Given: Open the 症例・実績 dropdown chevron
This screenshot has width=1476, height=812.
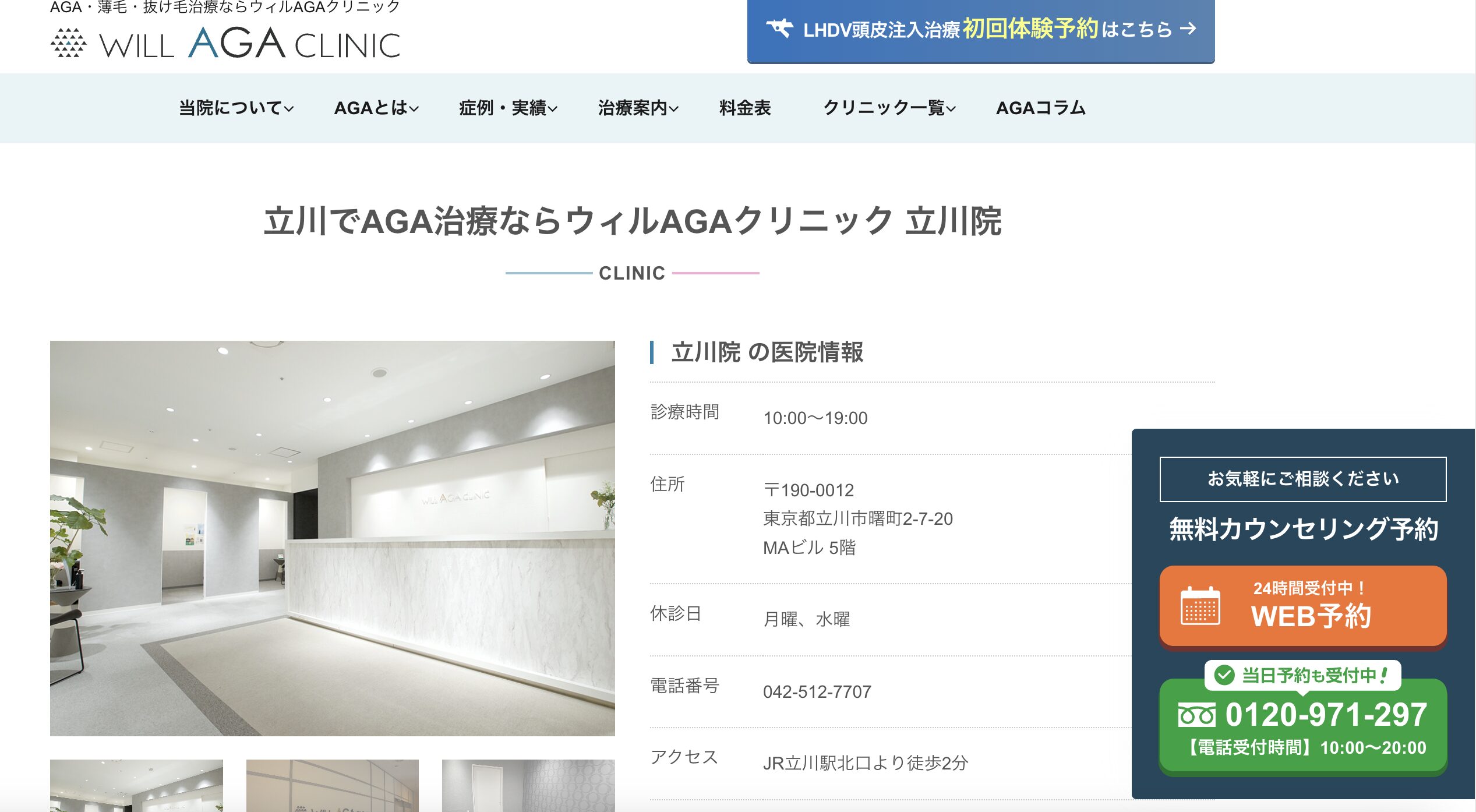Looking at the screenshot, I should pyautogui.click(x=553, y=108).
